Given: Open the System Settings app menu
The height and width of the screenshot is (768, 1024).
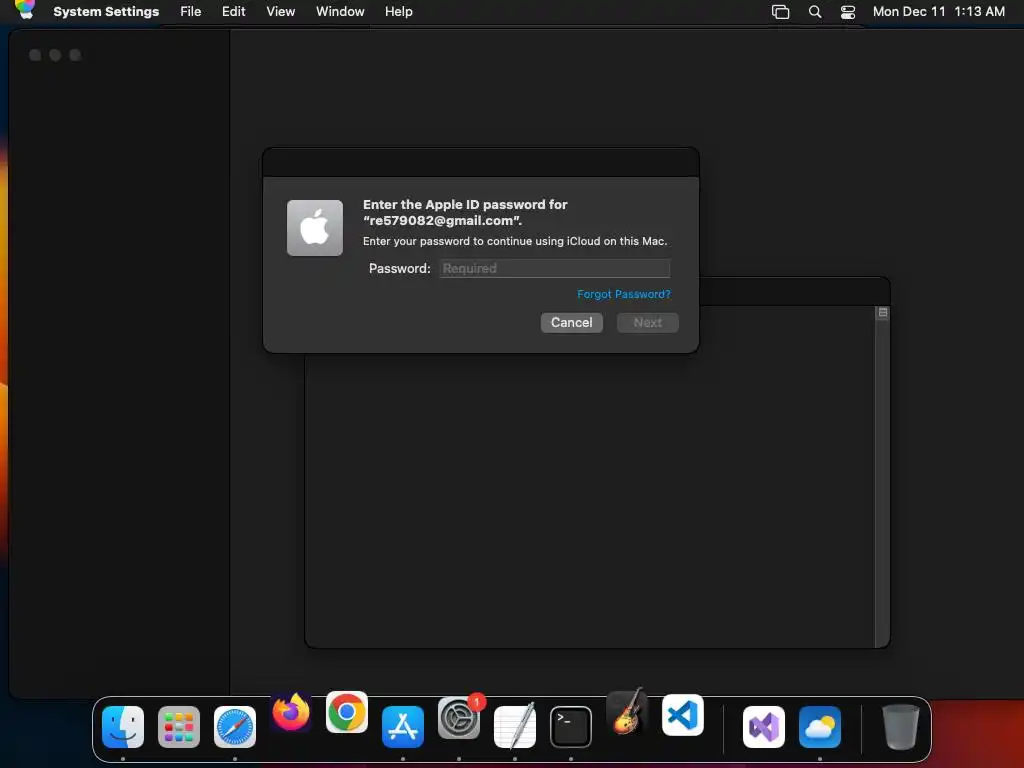Looking at the screenshot, I should 106,12.
